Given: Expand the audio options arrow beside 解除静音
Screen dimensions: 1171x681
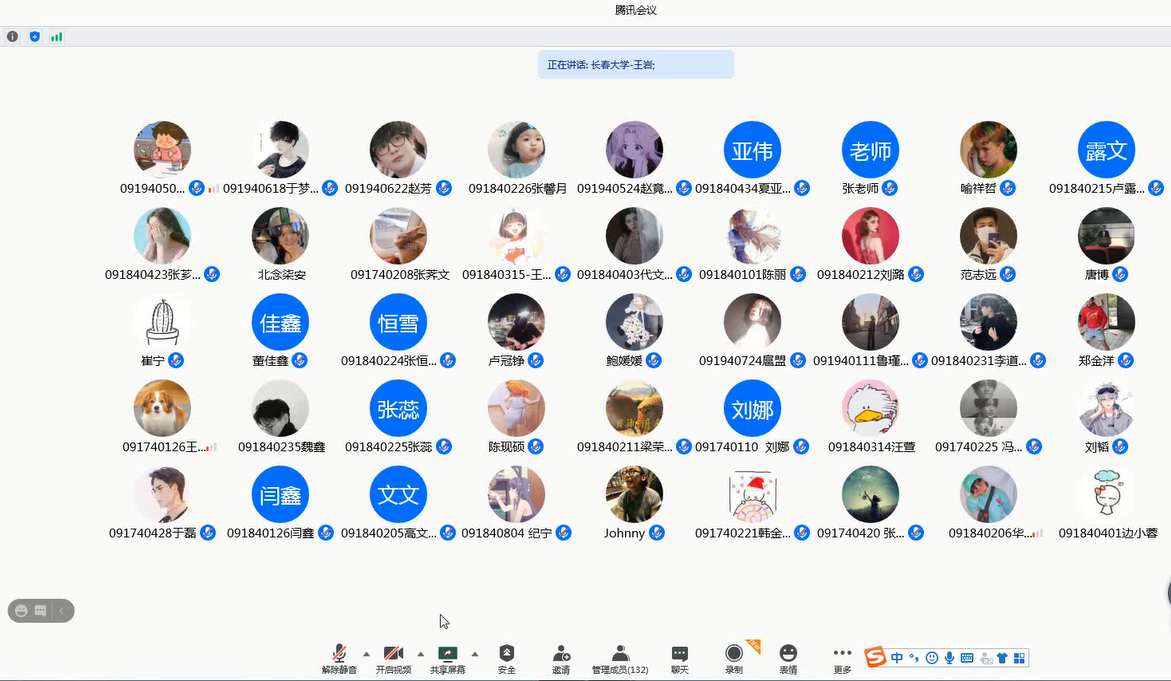Looking at the screenshot, I should pos(366,654).
